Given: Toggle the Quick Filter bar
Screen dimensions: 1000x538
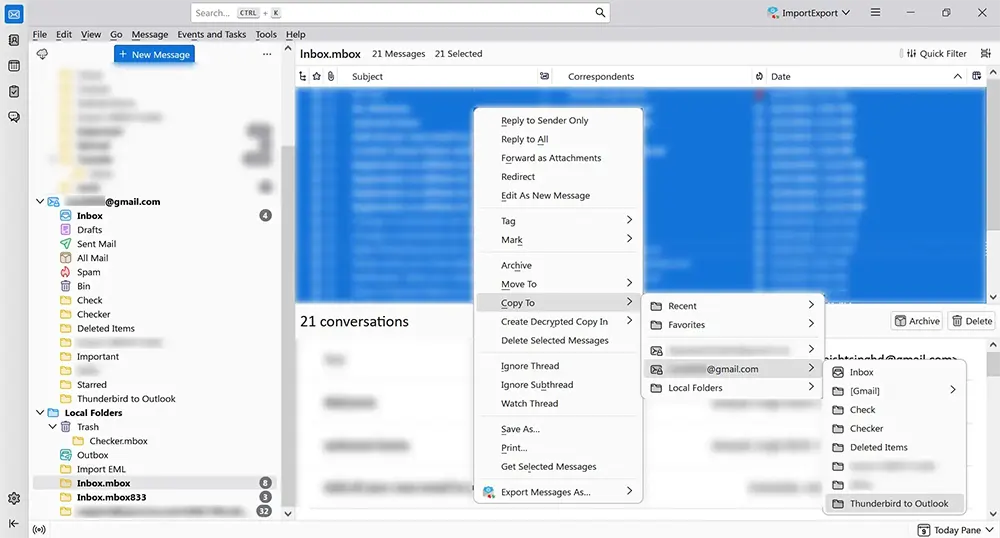Looking at the screenshot, I should [x=936, y=54].
